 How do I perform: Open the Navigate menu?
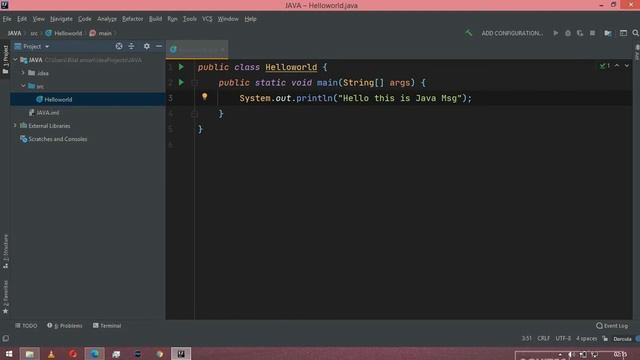point(61,19)
